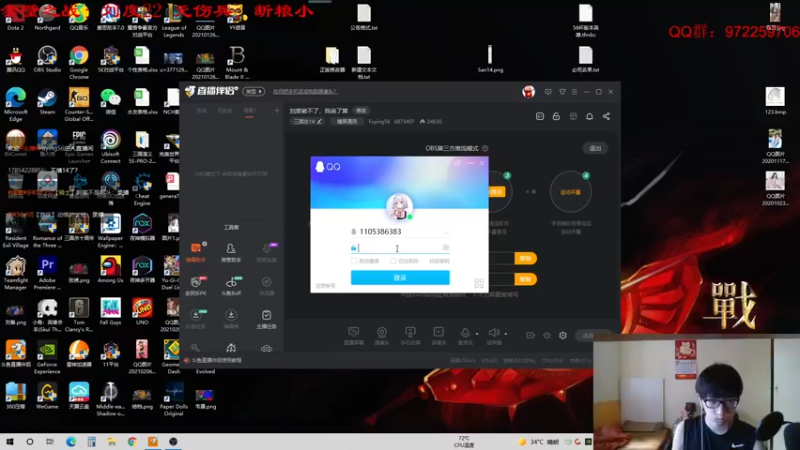Open the settings gear in the streaming toolbar

(563, 335)
